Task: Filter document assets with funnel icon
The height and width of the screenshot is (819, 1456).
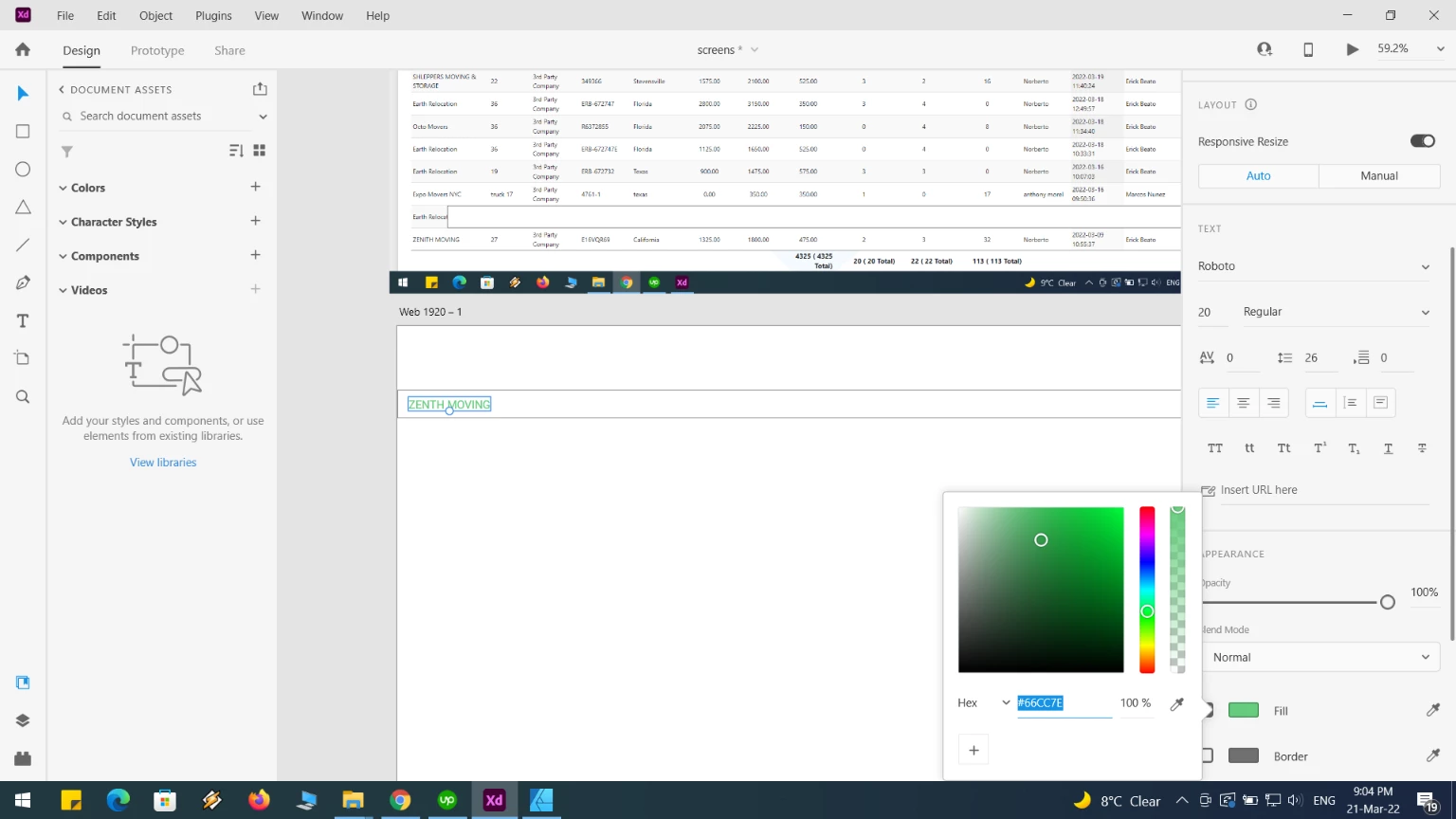Action: 67,152
